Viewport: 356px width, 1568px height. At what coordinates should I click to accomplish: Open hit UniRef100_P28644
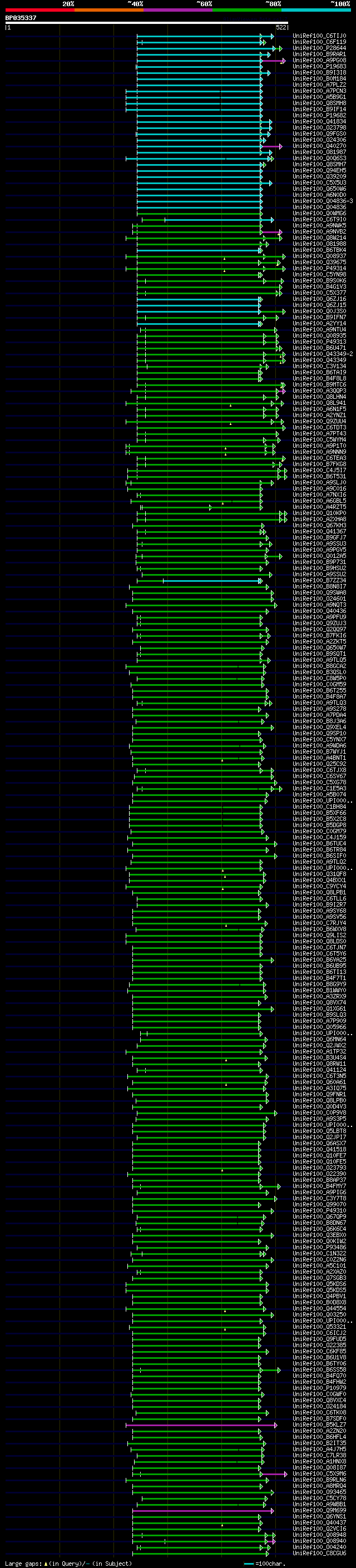coord(319,48)
